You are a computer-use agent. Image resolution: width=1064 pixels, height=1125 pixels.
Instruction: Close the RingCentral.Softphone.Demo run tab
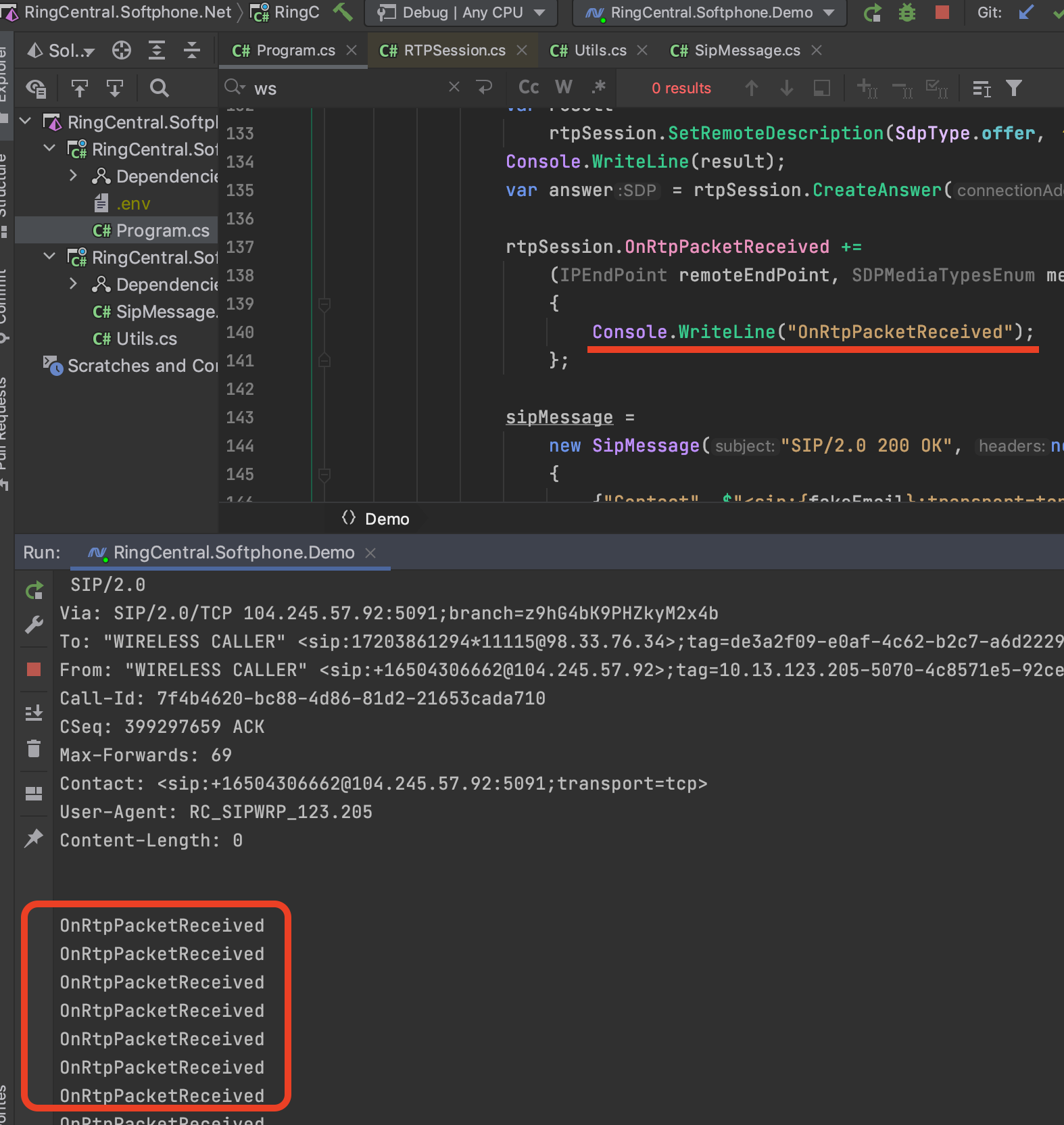(x=370, y=553)
